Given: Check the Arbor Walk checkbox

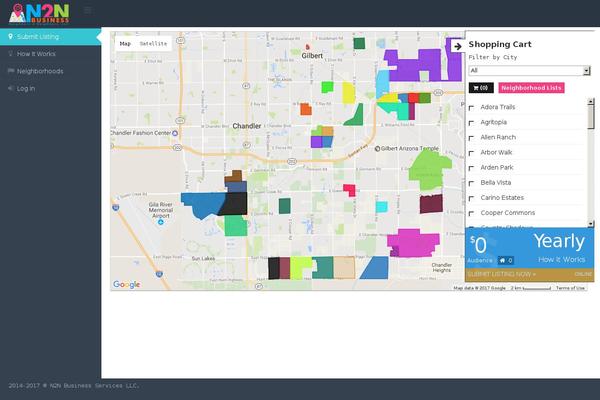Looking at the screenshot, I should click(471, 153).
